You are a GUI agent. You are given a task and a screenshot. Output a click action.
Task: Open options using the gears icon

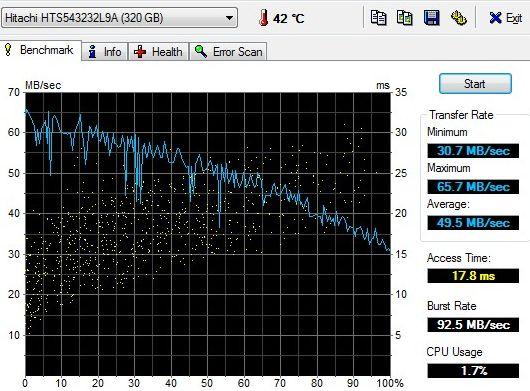point(459,18)
